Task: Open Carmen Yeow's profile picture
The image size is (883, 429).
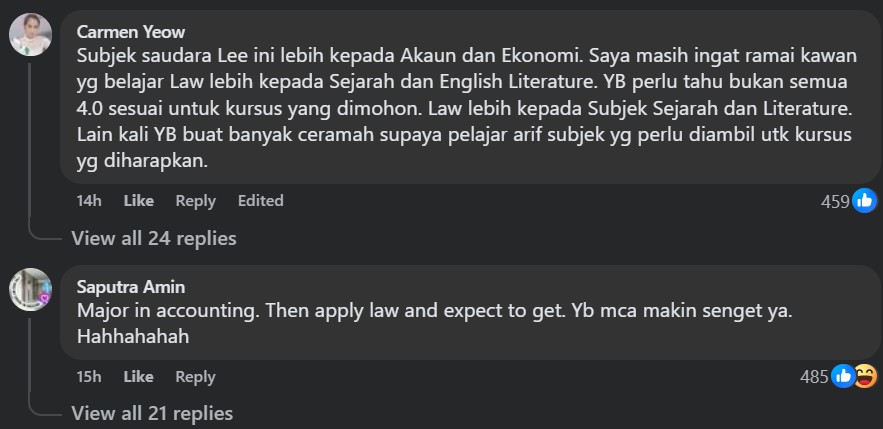Action: [x=30, y=34]
